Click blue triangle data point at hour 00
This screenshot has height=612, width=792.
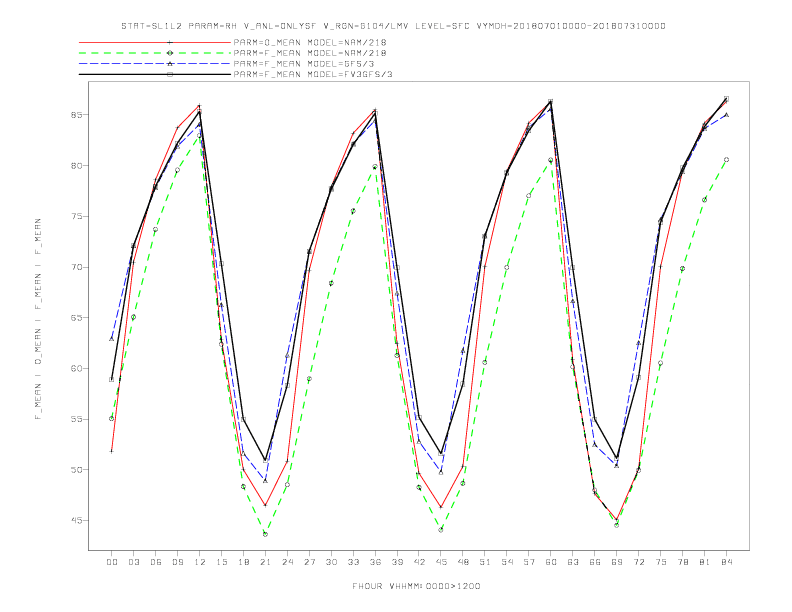pyautogui.click(x=112, y=339)
